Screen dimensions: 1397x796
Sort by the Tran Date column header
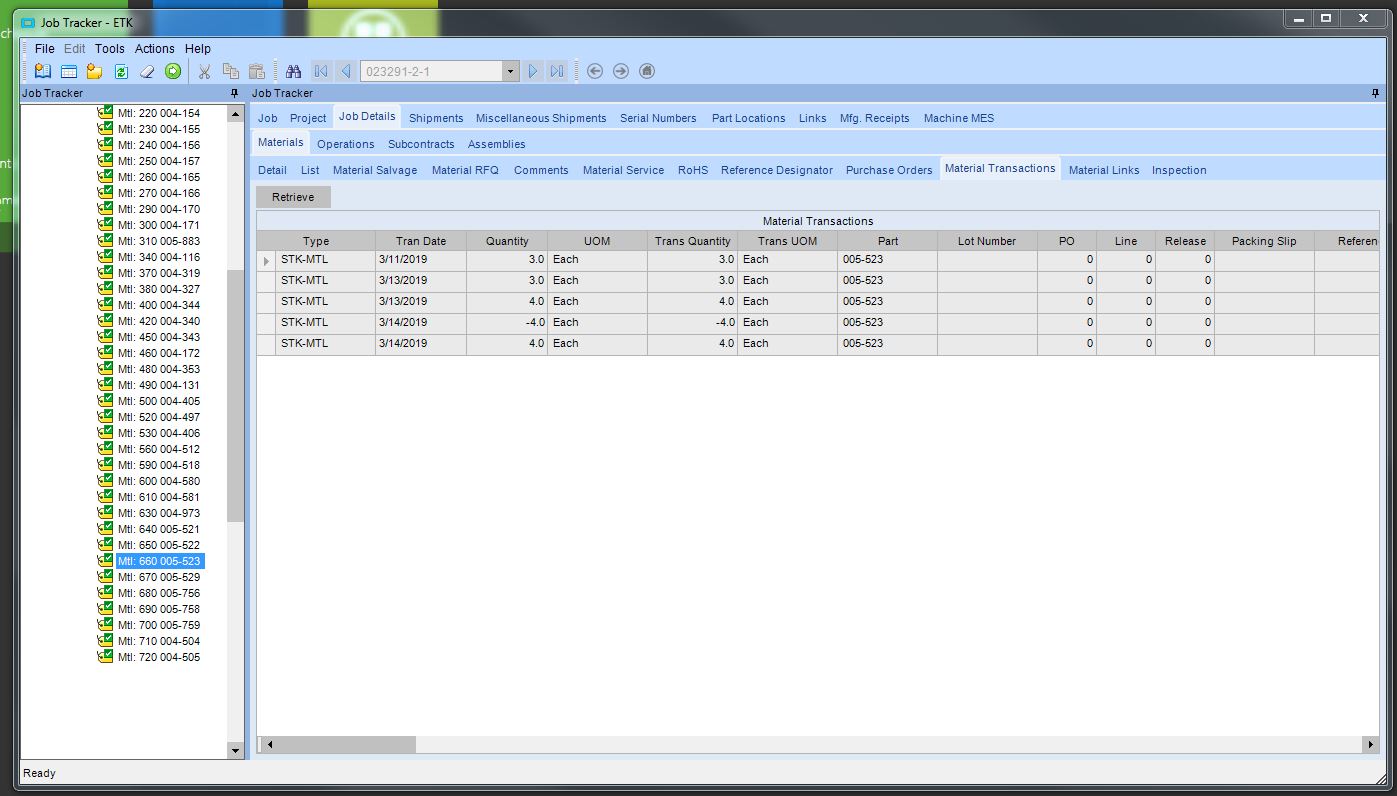(421, 241)
